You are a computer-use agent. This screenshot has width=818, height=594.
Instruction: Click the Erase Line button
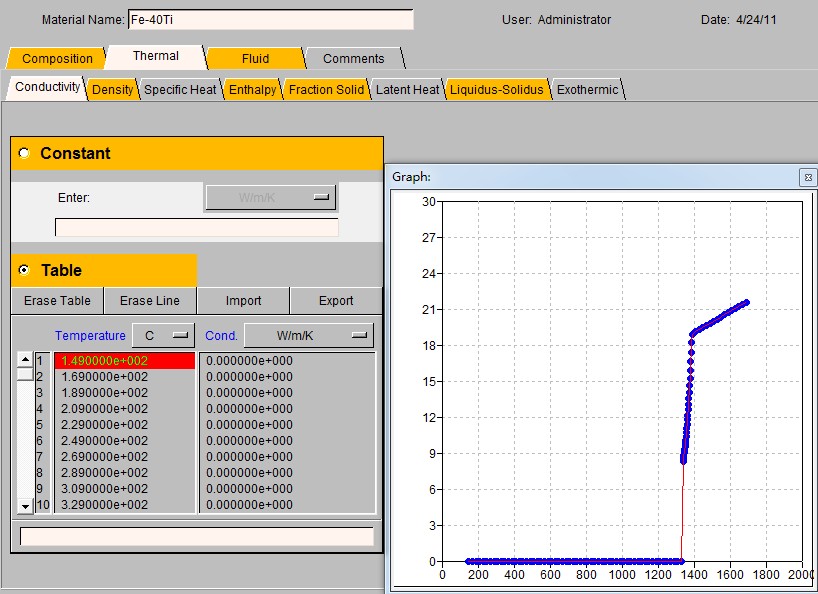pos(150,301)
